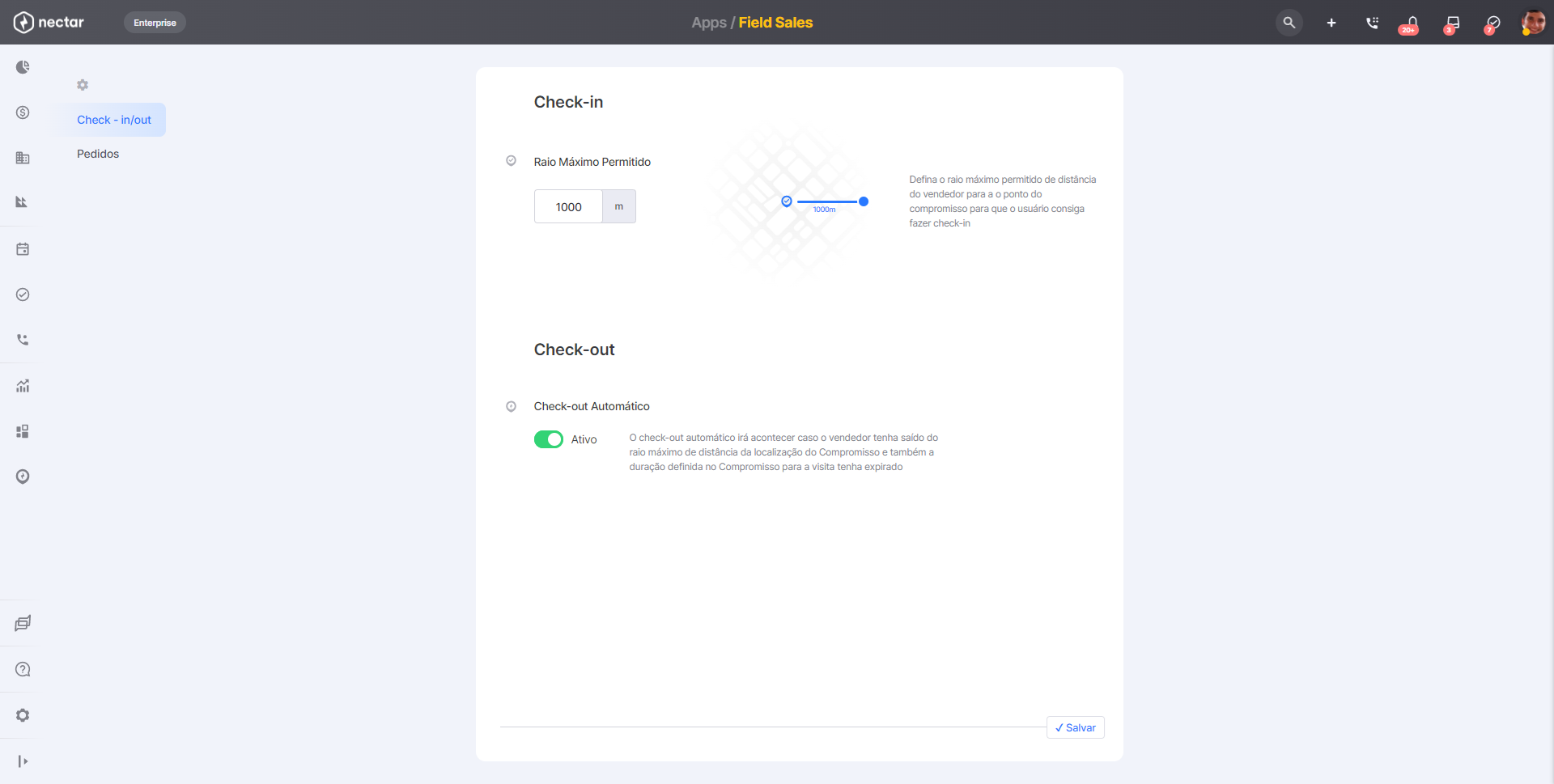This screenshot has height=784, width=1554.
Task: Open the reports chart icon
Action: tap(23, 386)
